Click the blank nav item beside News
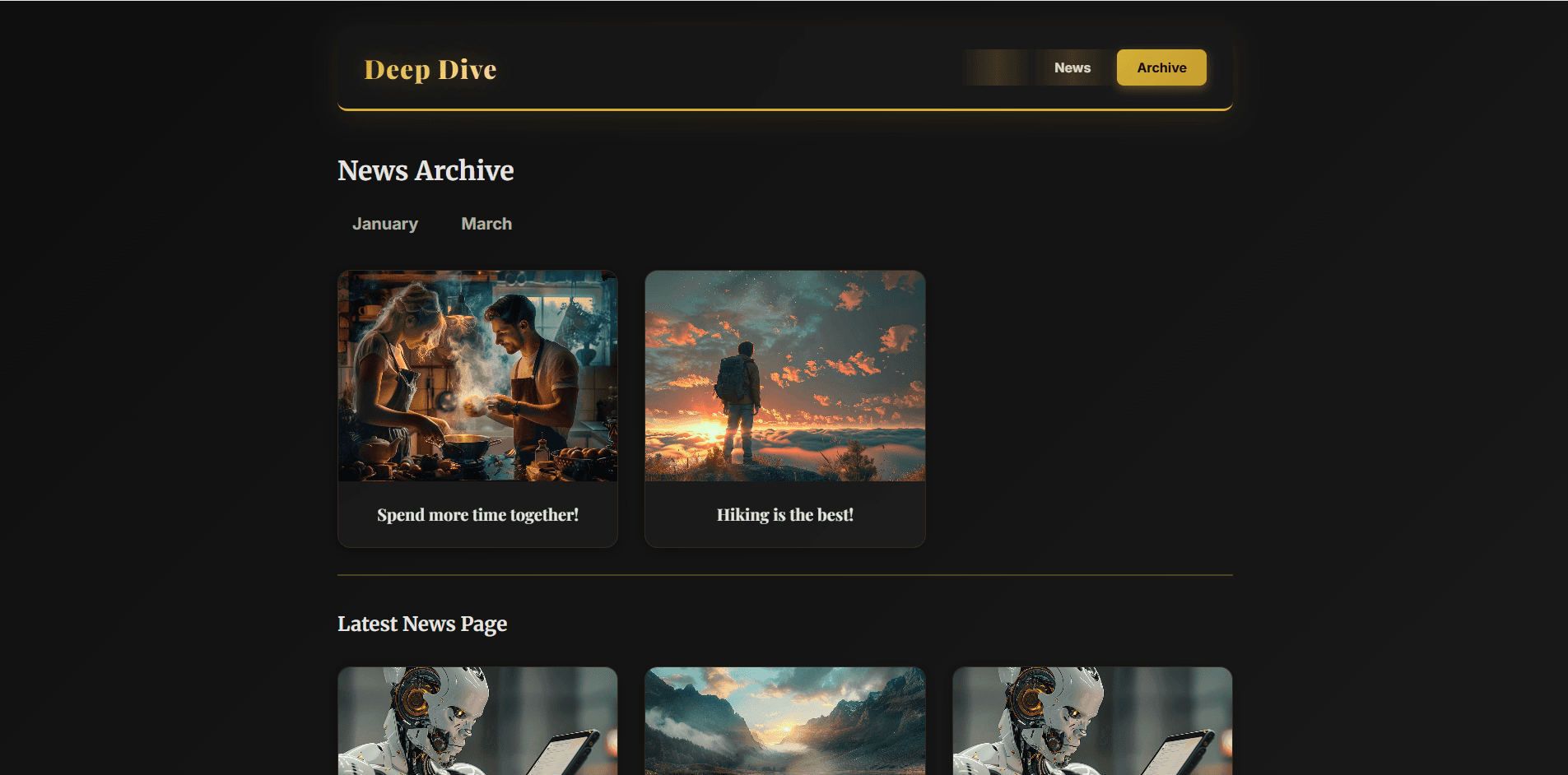Viewport: 1568px width, 775px height. (x=996, y=67)
